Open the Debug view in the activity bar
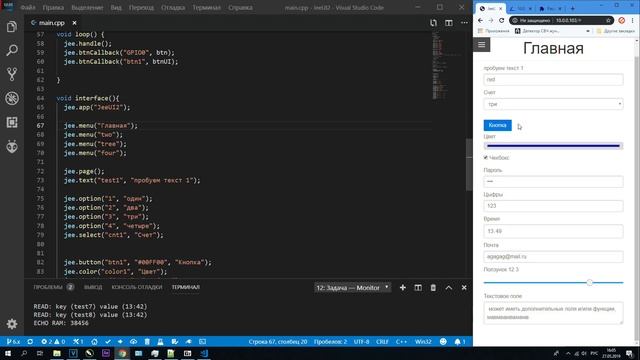Image resolution: width=640 pixels, height=360 pixels. [x=12, y=98]
